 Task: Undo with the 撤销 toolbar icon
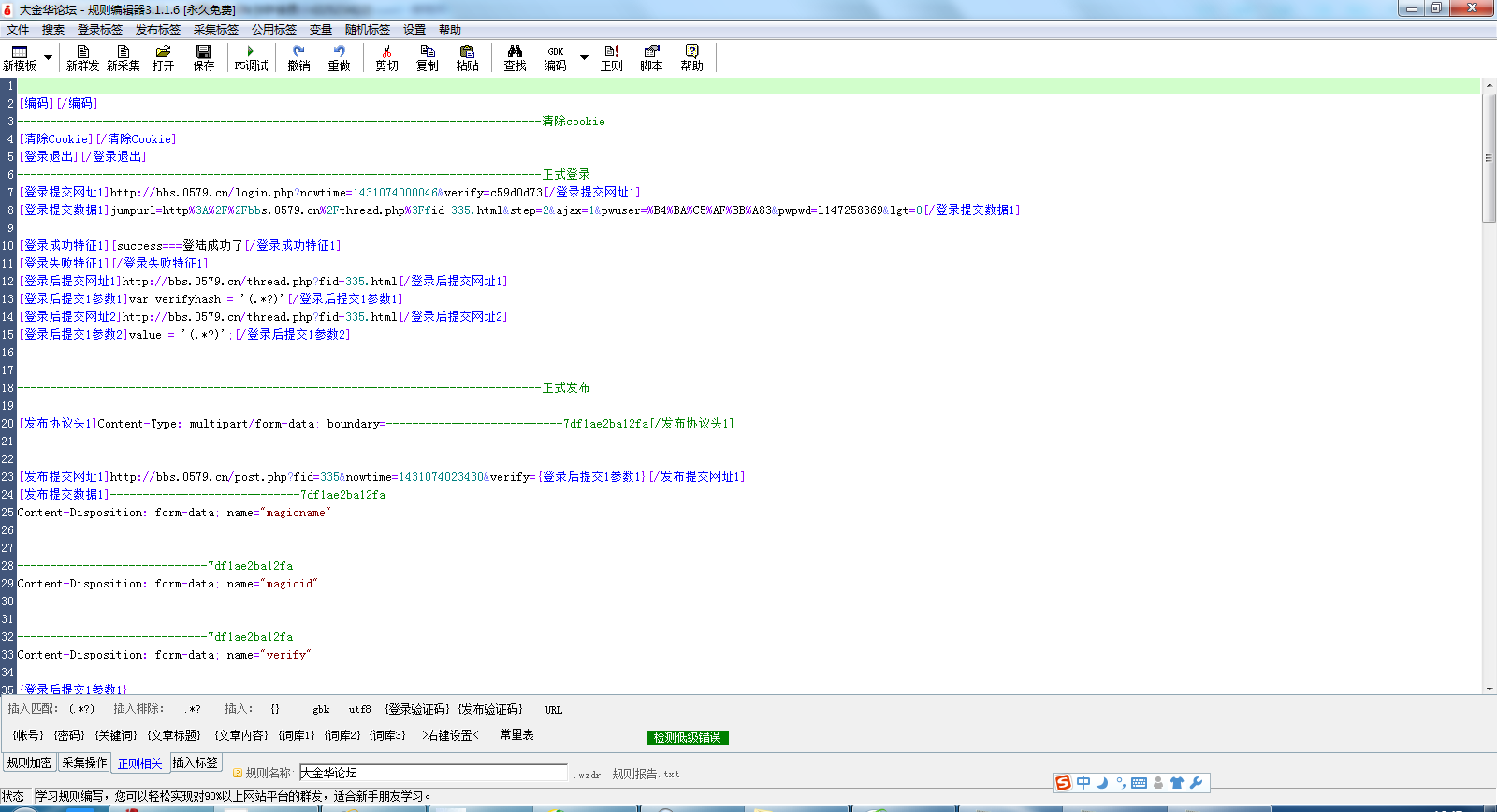pos(298,52)
